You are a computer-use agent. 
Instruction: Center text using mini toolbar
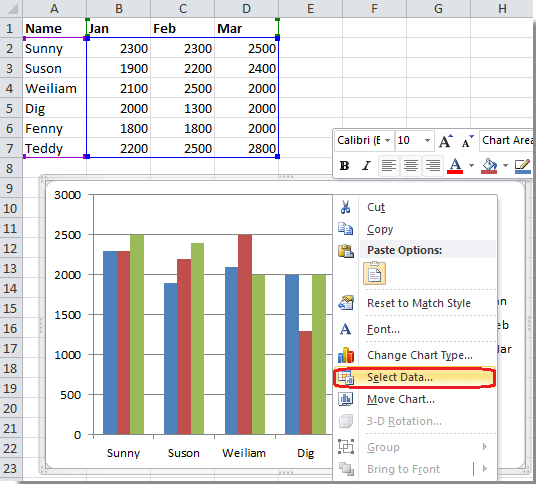coord(411,166)
